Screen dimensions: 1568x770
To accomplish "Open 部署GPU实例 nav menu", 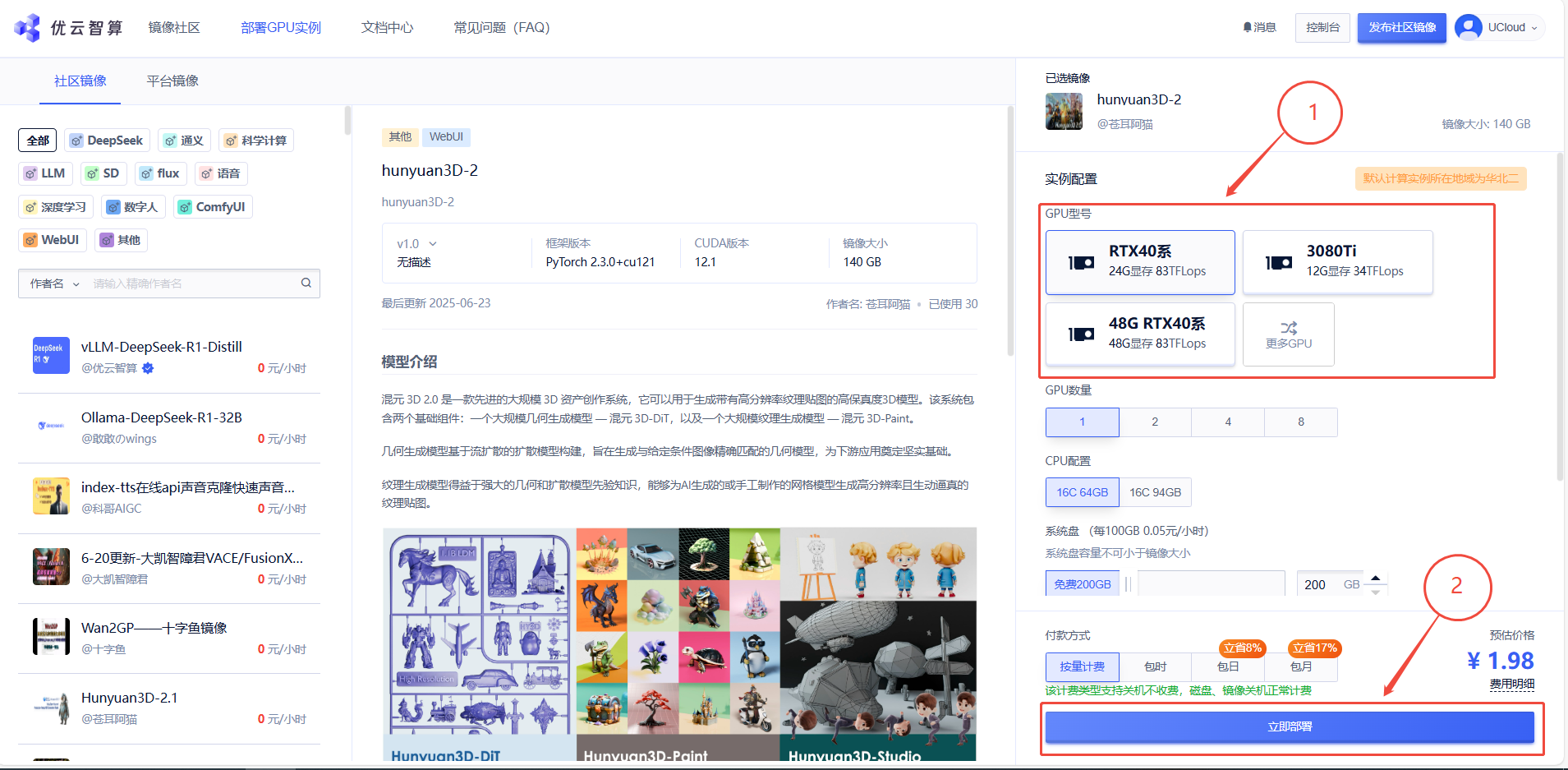I will pos(281,27).
